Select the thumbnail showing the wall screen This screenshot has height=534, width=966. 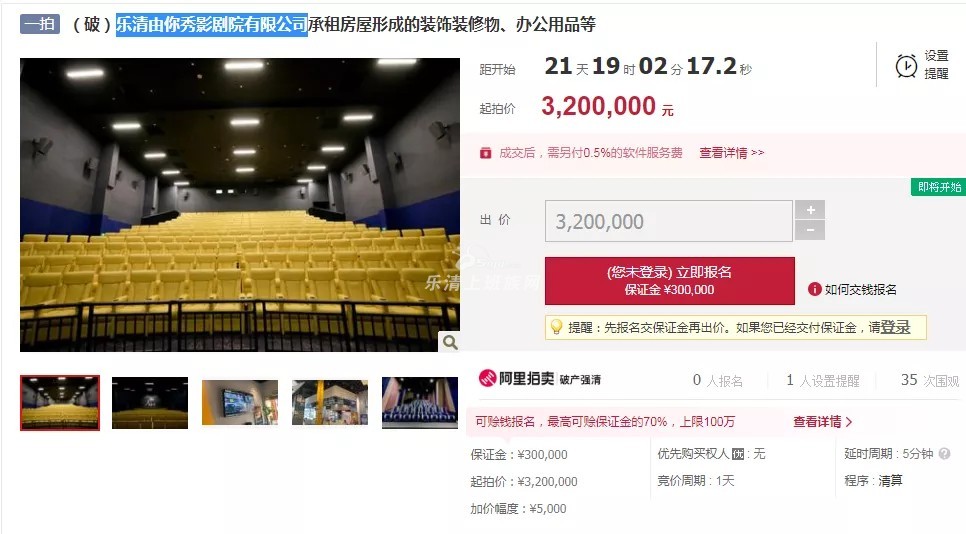(x=240, y=402)
